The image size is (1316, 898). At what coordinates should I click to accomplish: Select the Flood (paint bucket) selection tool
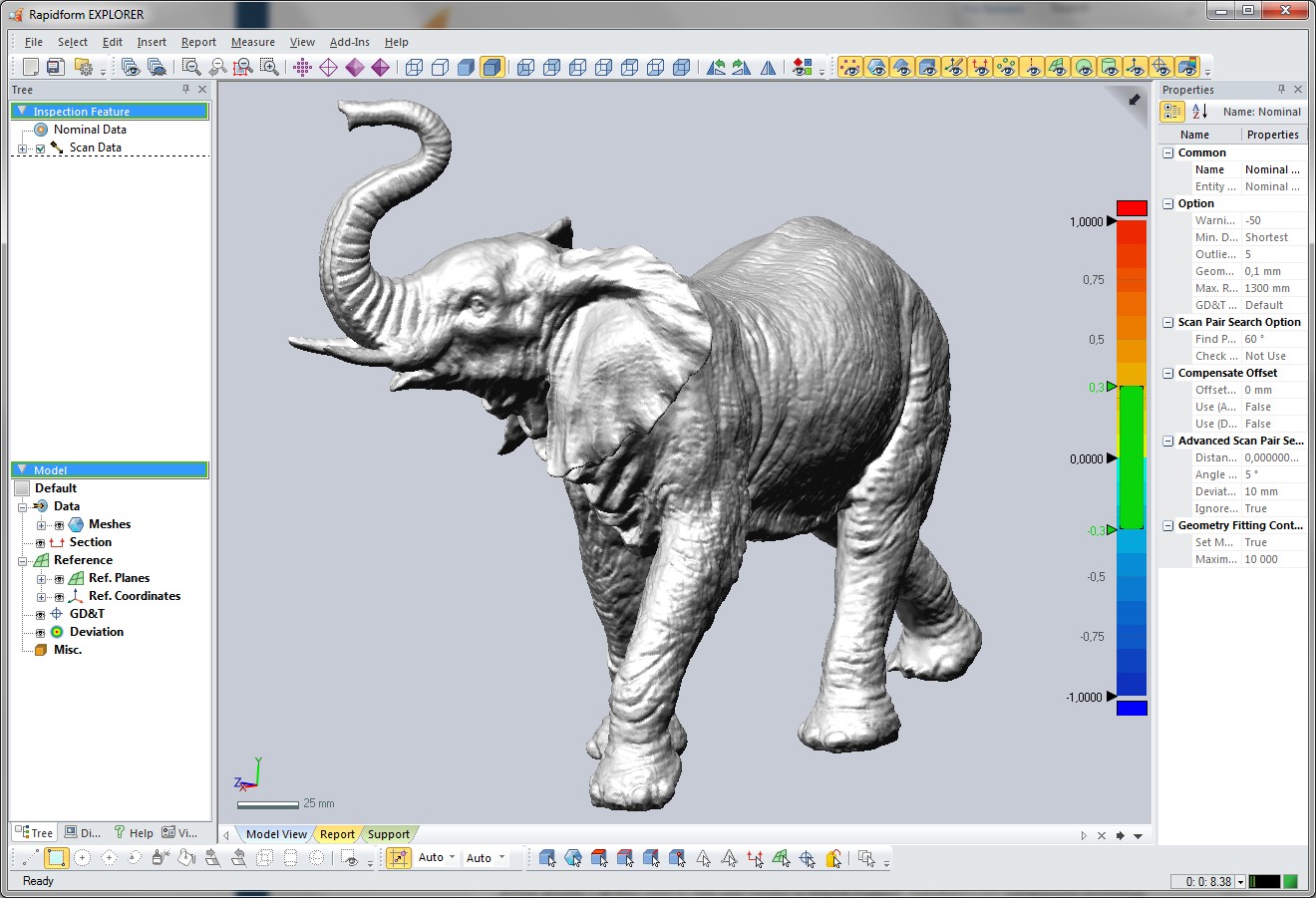[186, 857]
